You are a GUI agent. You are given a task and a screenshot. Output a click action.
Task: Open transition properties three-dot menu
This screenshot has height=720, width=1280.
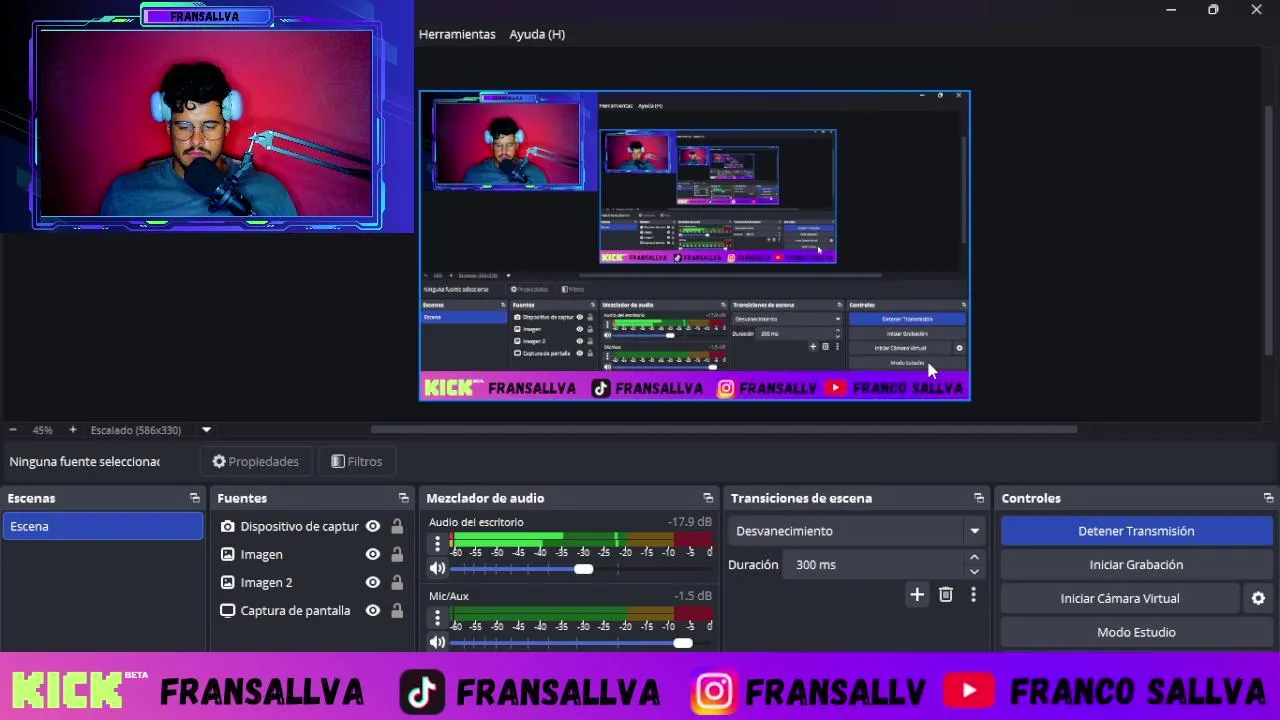pos(973,595)
